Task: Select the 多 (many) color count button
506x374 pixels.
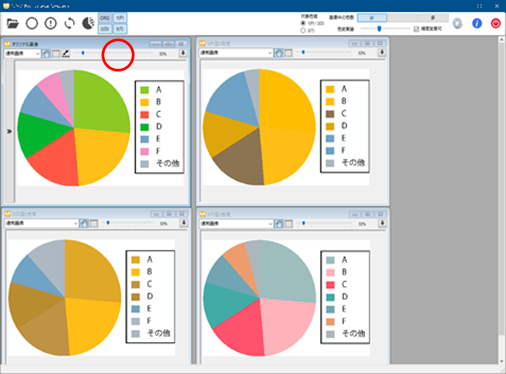Action: pyautogui.click(x=432, y=18)
